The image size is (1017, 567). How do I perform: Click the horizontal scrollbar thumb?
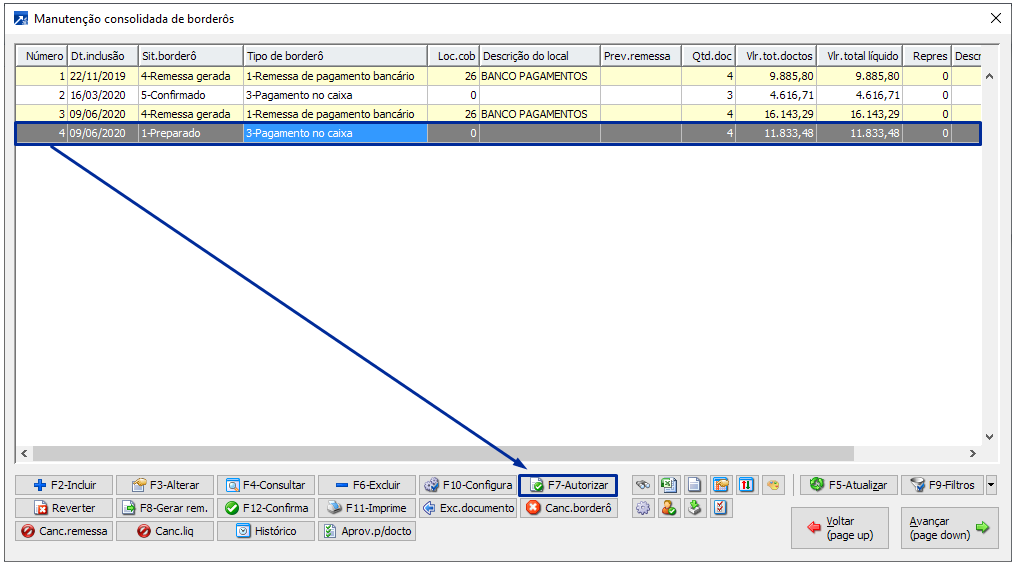[443, 453]
